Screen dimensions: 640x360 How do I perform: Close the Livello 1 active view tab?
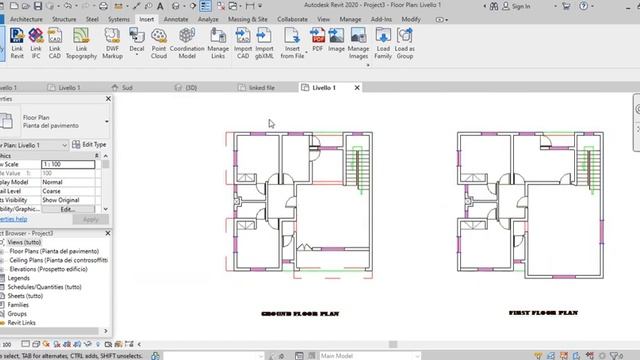point(357,87)
